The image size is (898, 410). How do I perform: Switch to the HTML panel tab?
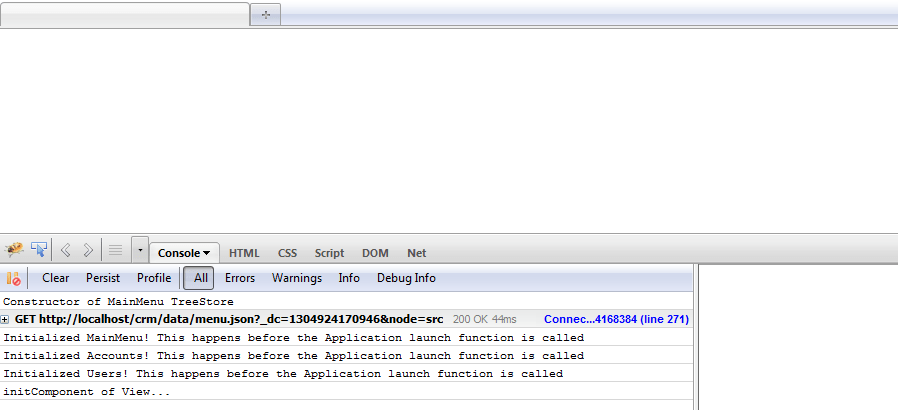pos(244,253)
